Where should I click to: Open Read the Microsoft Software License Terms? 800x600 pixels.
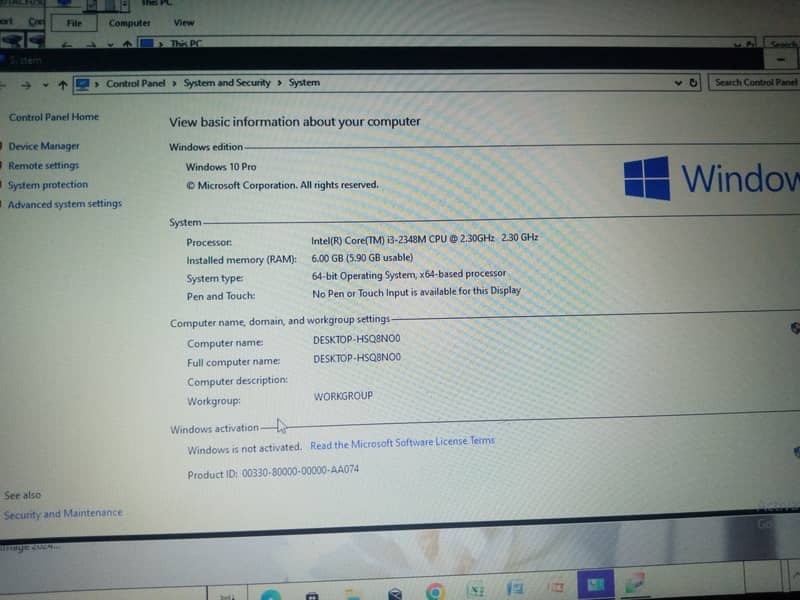pos(402,443)
